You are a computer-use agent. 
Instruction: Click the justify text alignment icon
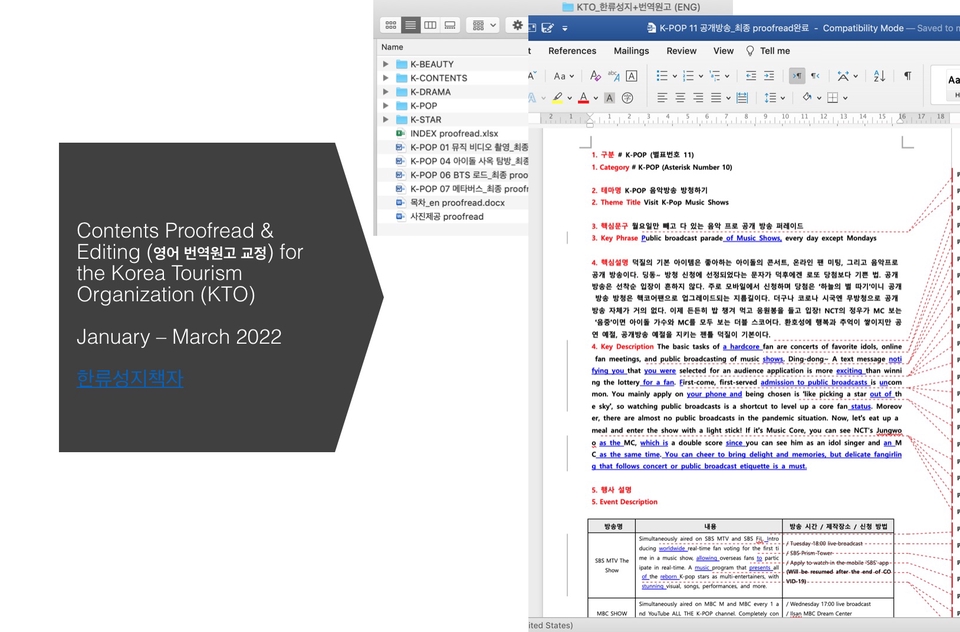point(716,98)
